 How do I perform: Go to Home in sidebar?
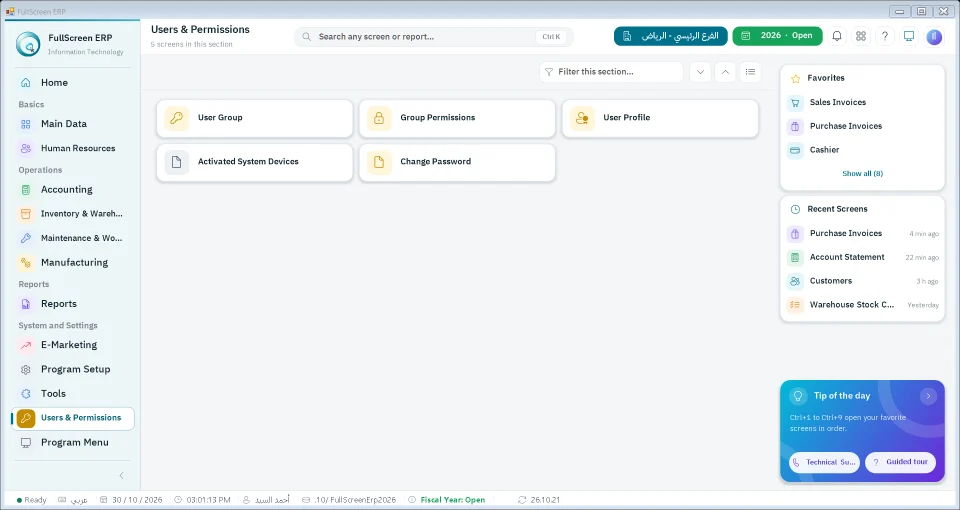click(x=73, y=83)
